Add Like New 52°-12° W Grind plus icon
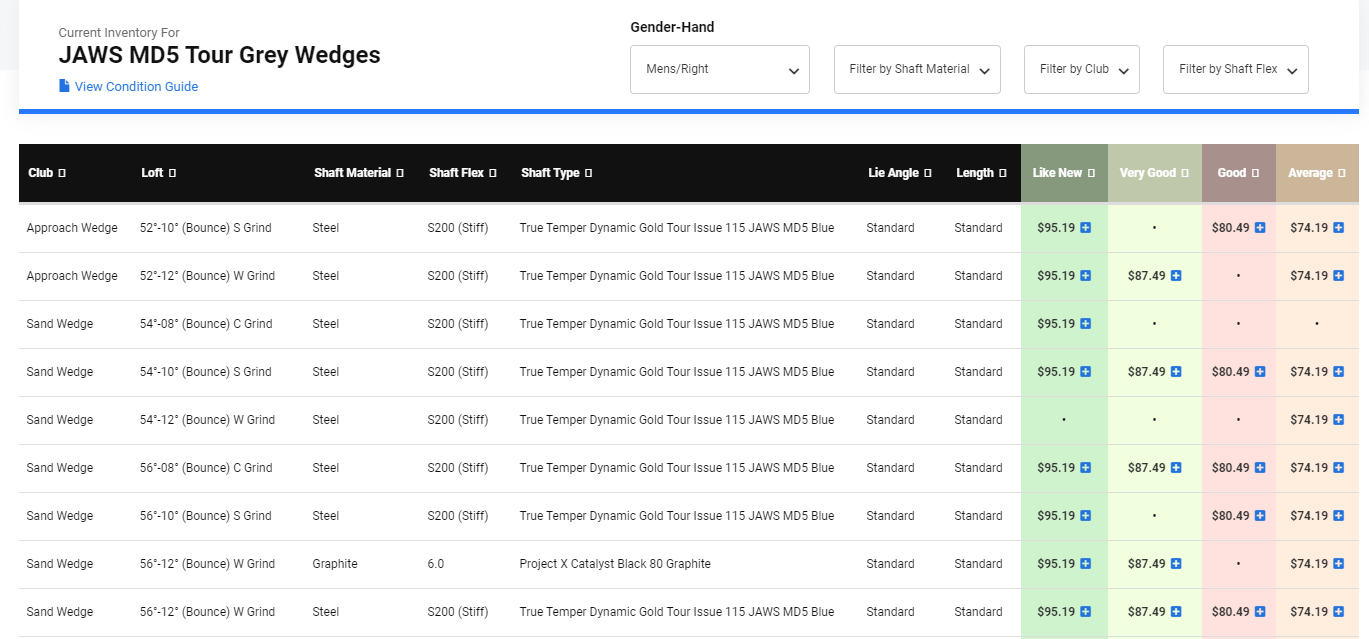 (1086, 276)
